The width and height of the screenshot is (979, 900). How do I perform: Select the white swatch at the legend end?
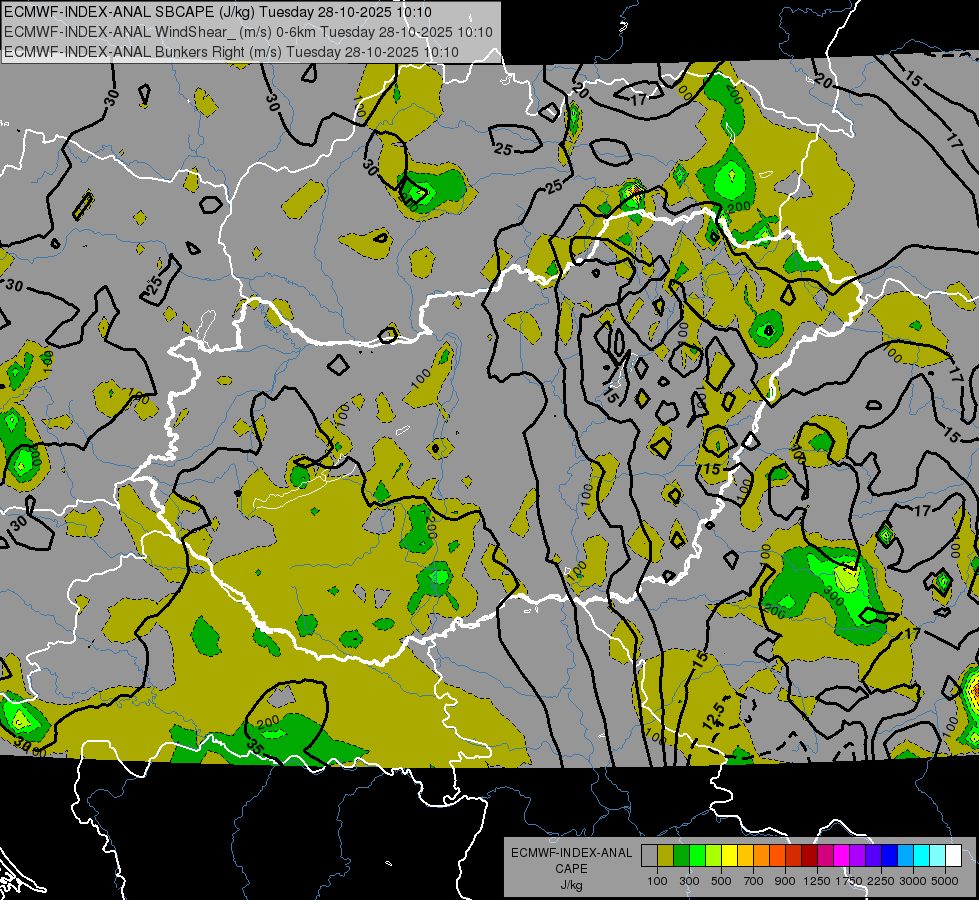coord(953,856)
